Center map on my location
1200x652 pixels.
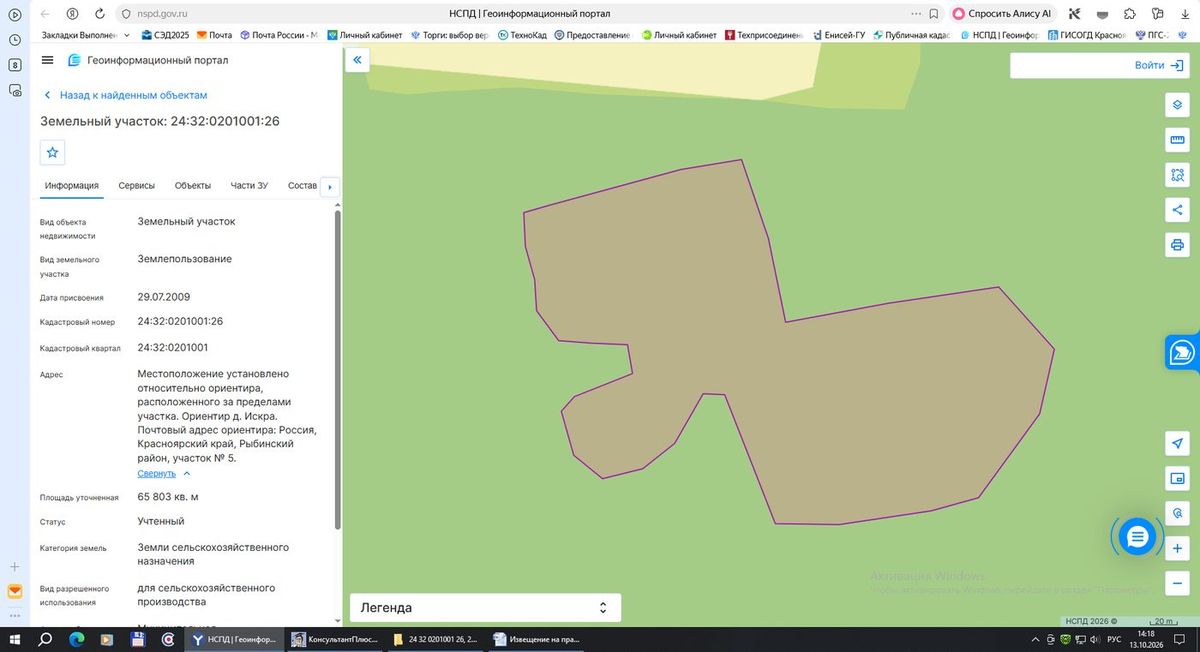click(x=1177, y=444)
